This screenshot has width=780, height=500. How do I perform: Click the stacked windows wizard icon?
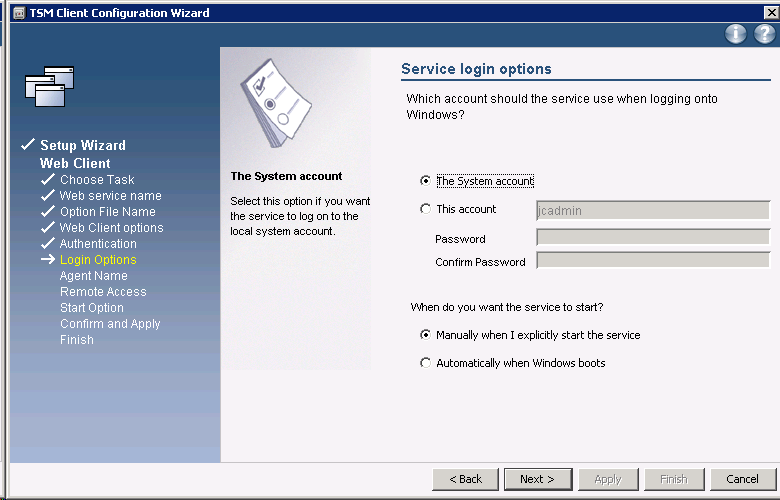[x=50, y=88]
